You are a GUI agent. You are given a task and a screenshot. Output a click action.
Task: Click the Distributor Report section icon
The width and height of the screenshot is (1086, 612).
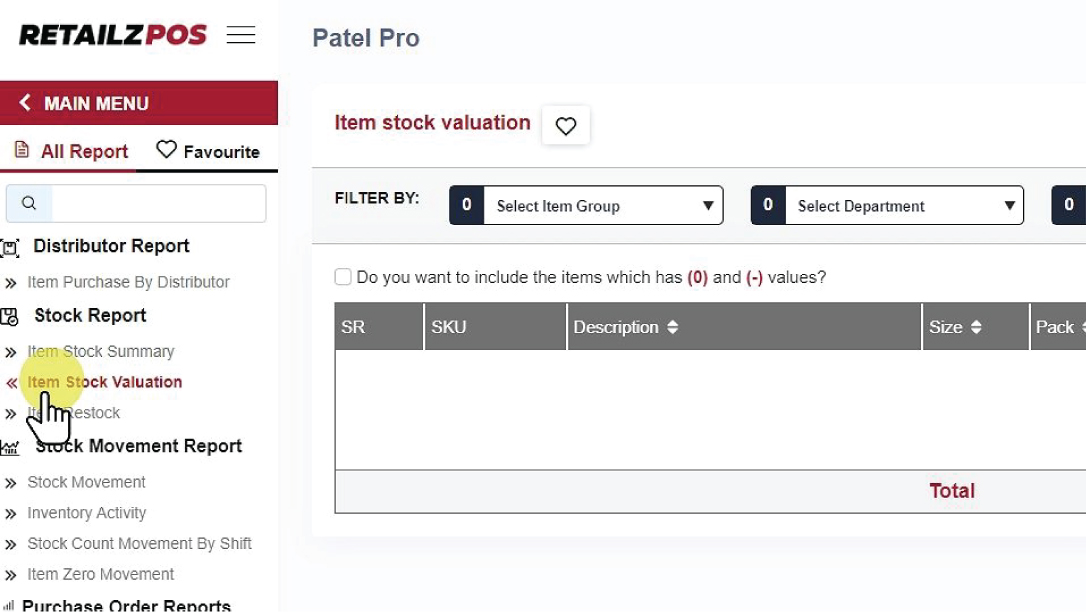coord(10,247)
